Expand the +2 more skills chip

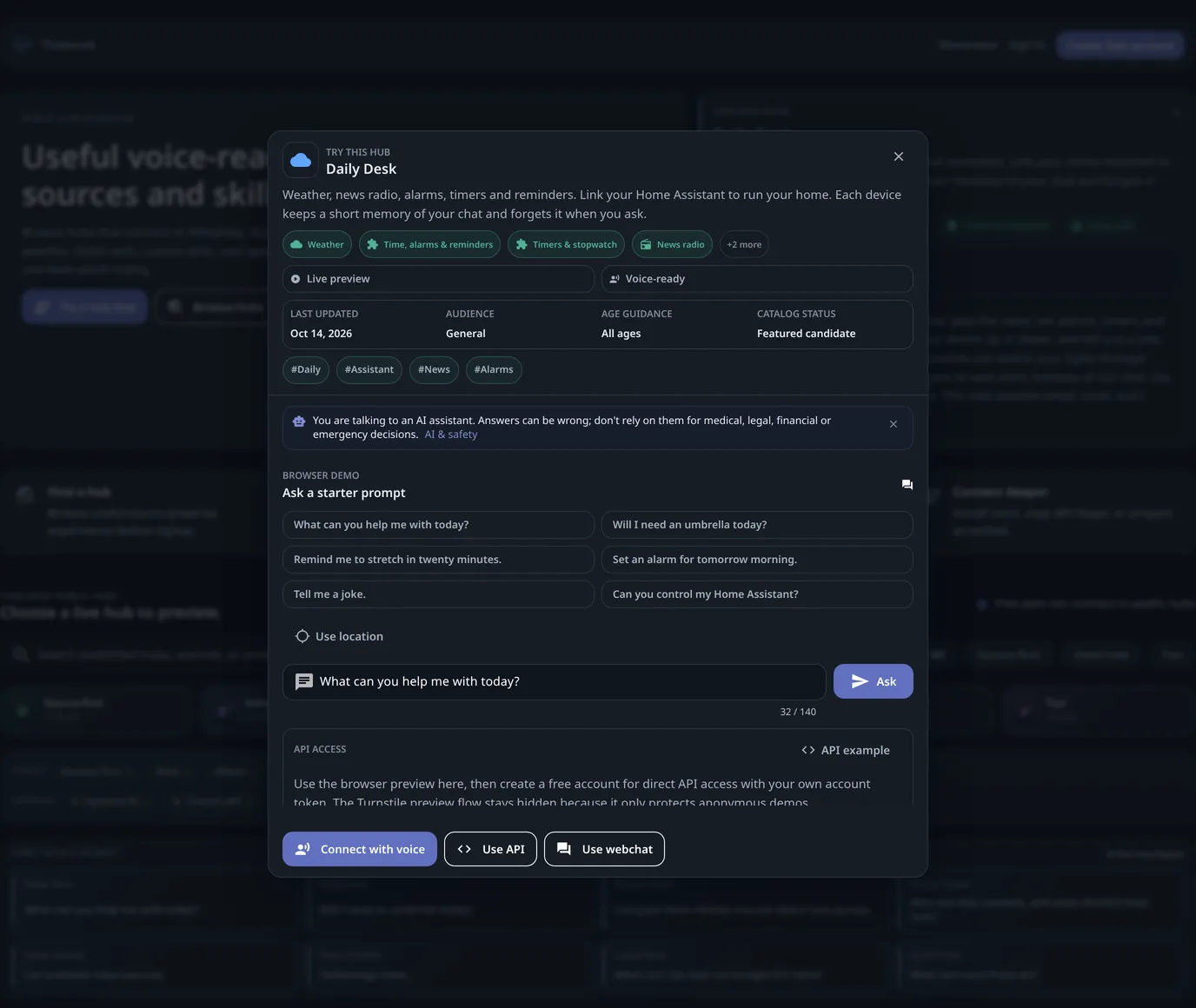[x=744, y=244]
